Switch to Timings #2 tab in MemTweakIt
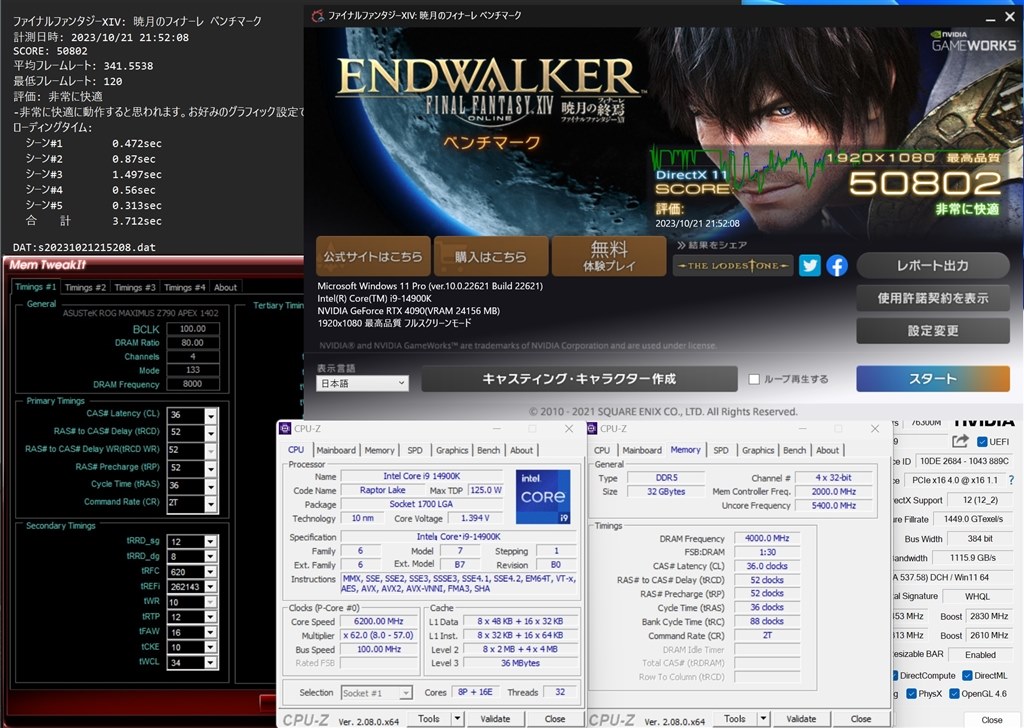This screenshot has height=728, width=1024. 85,287
